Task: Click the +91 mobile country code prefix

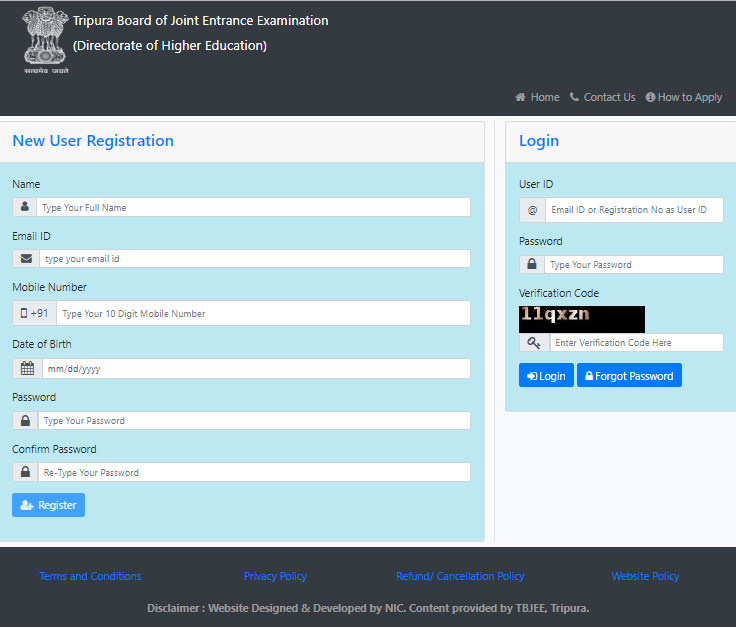Action: pyautogui.click(x=35, y=313)
